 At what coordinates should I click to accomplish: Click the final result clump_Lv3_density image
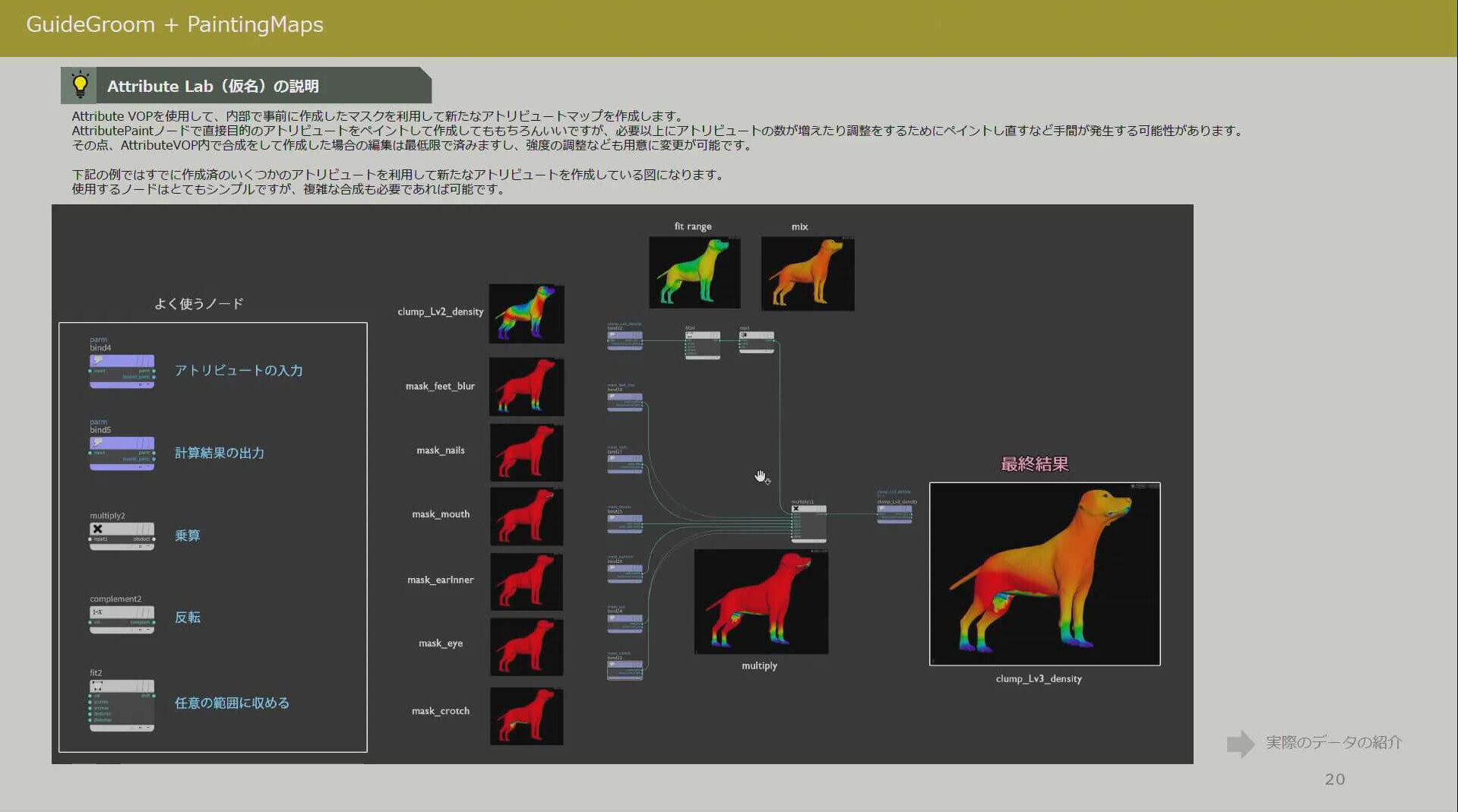click(1045, 574)
